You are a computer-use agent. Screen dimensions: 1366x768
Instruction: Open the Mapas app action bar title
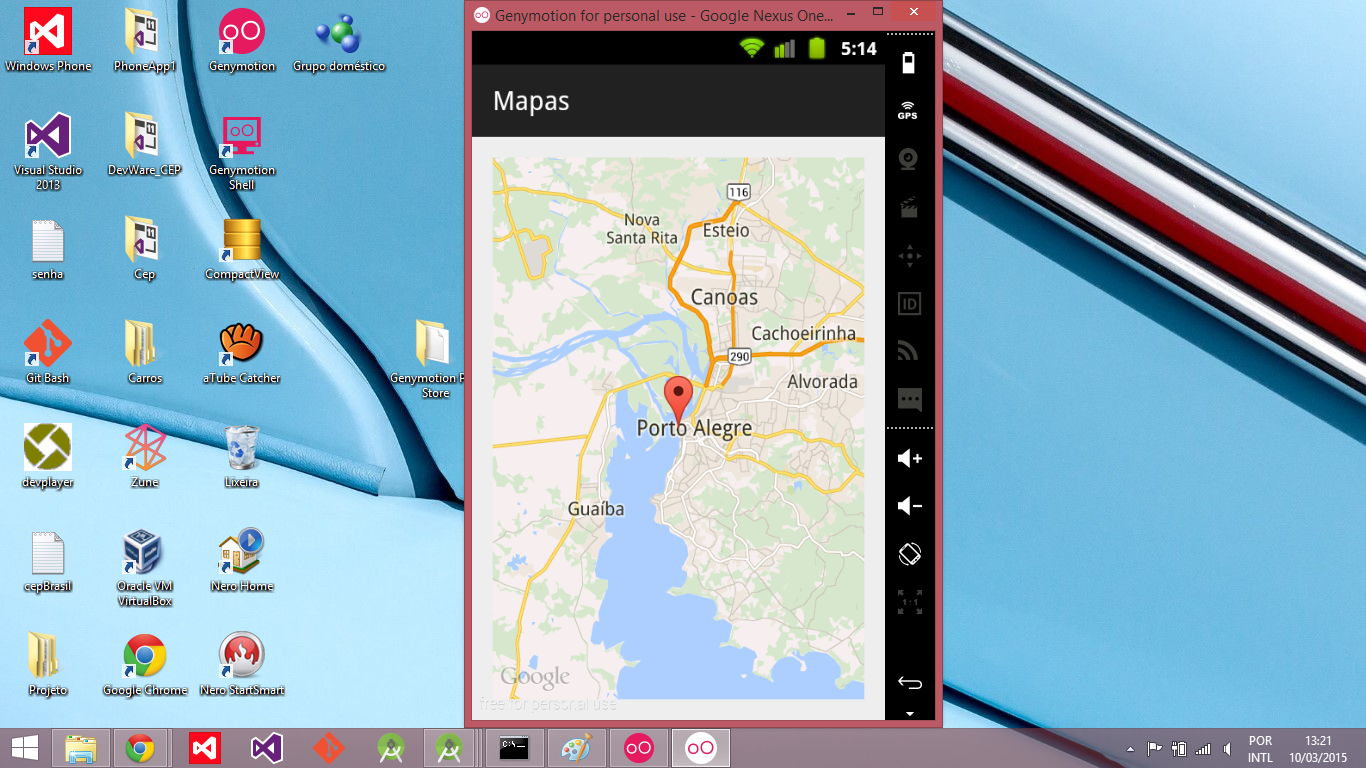[531, 101]
